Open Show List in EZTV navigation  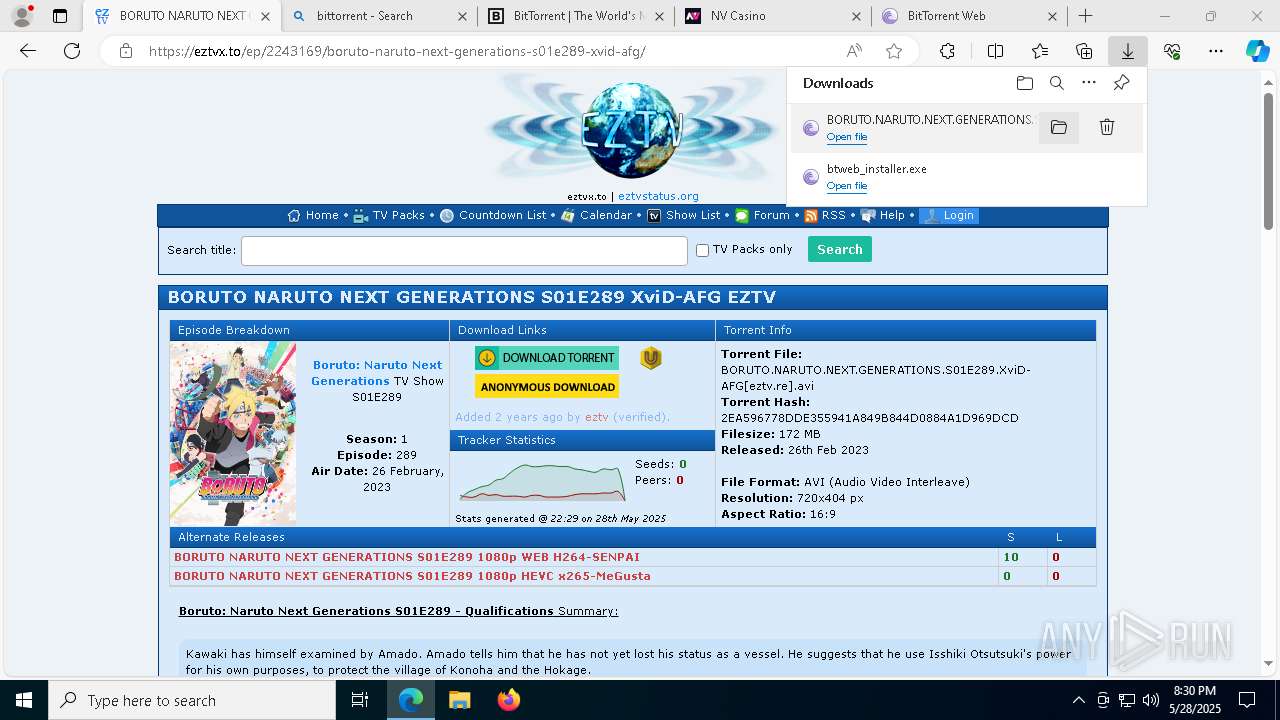coord(684,215)
